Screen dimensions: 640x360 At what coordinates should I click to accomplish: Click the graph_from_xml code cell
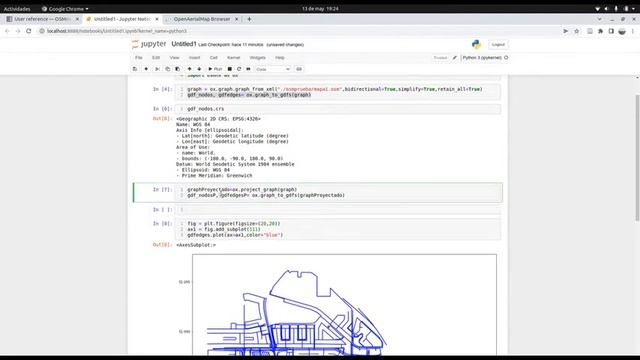(338, 92)
